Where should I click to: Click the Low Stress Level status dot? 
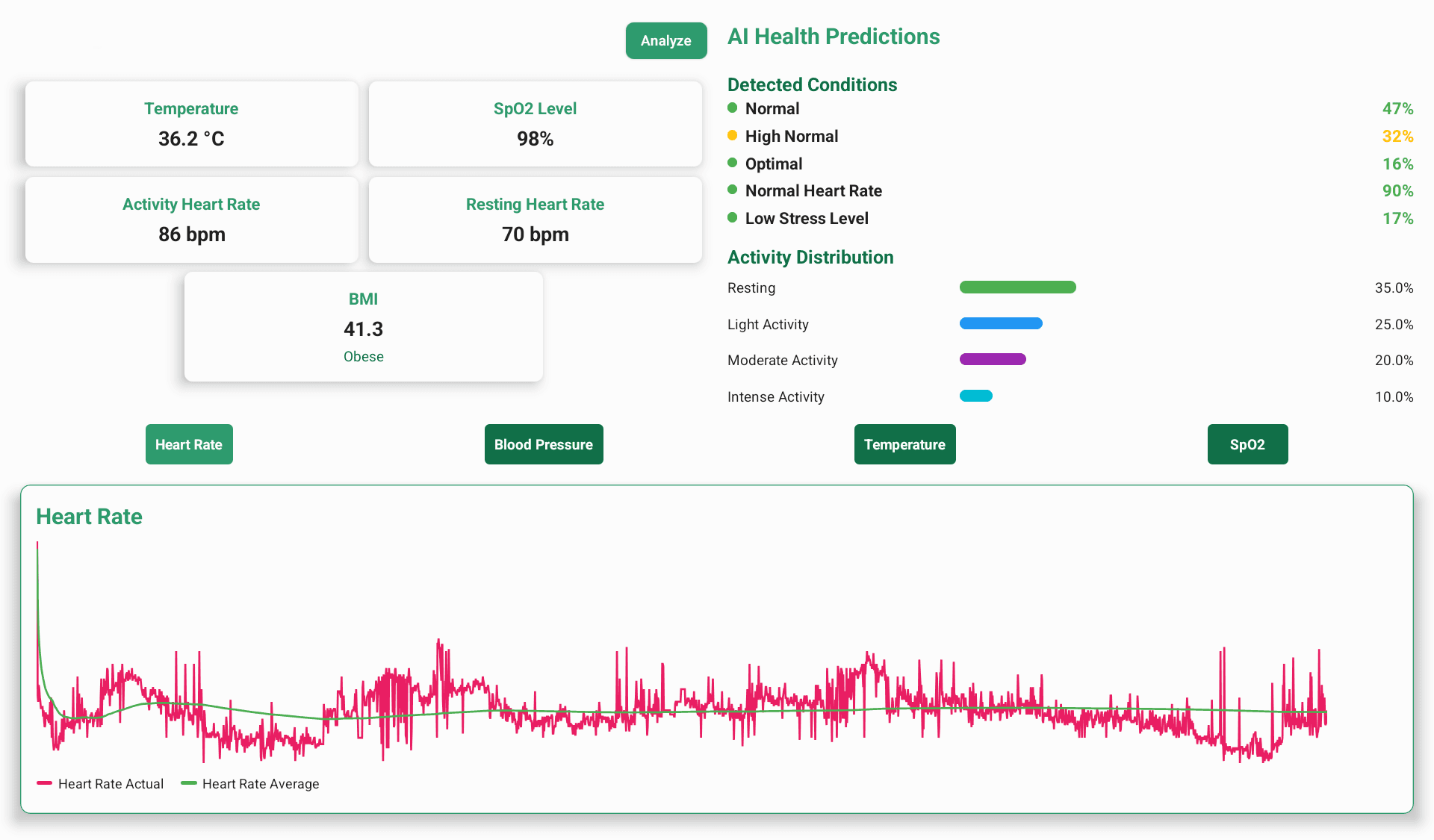pos(732,217)
